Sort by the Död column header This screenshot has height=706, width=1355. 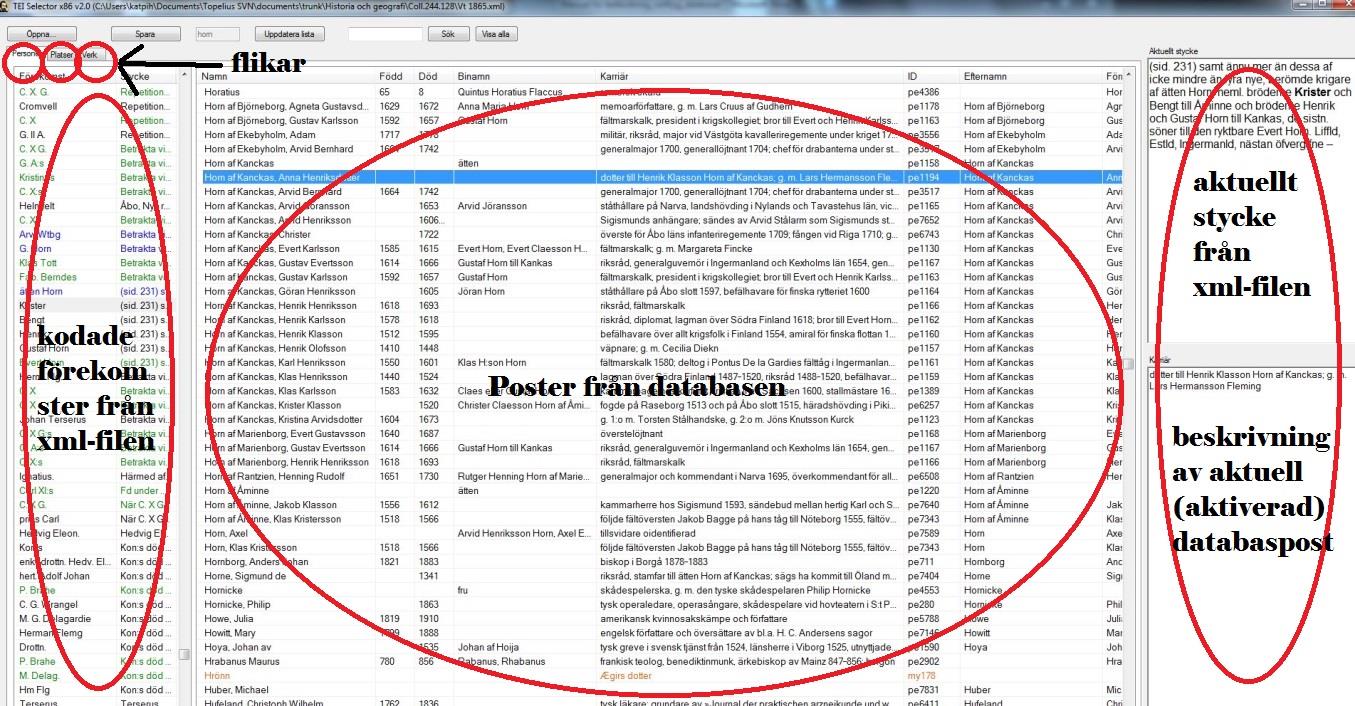click(435, 76)
